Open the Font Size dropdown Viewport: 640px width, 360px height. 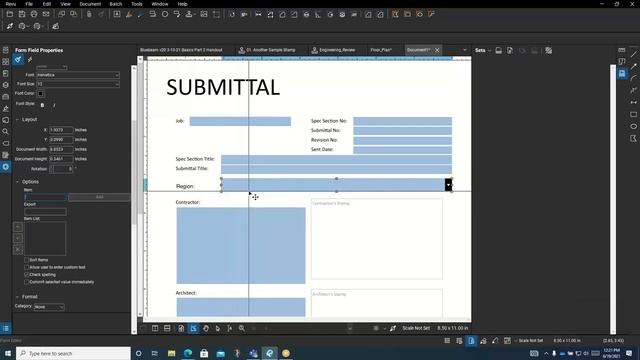point(78,84)
